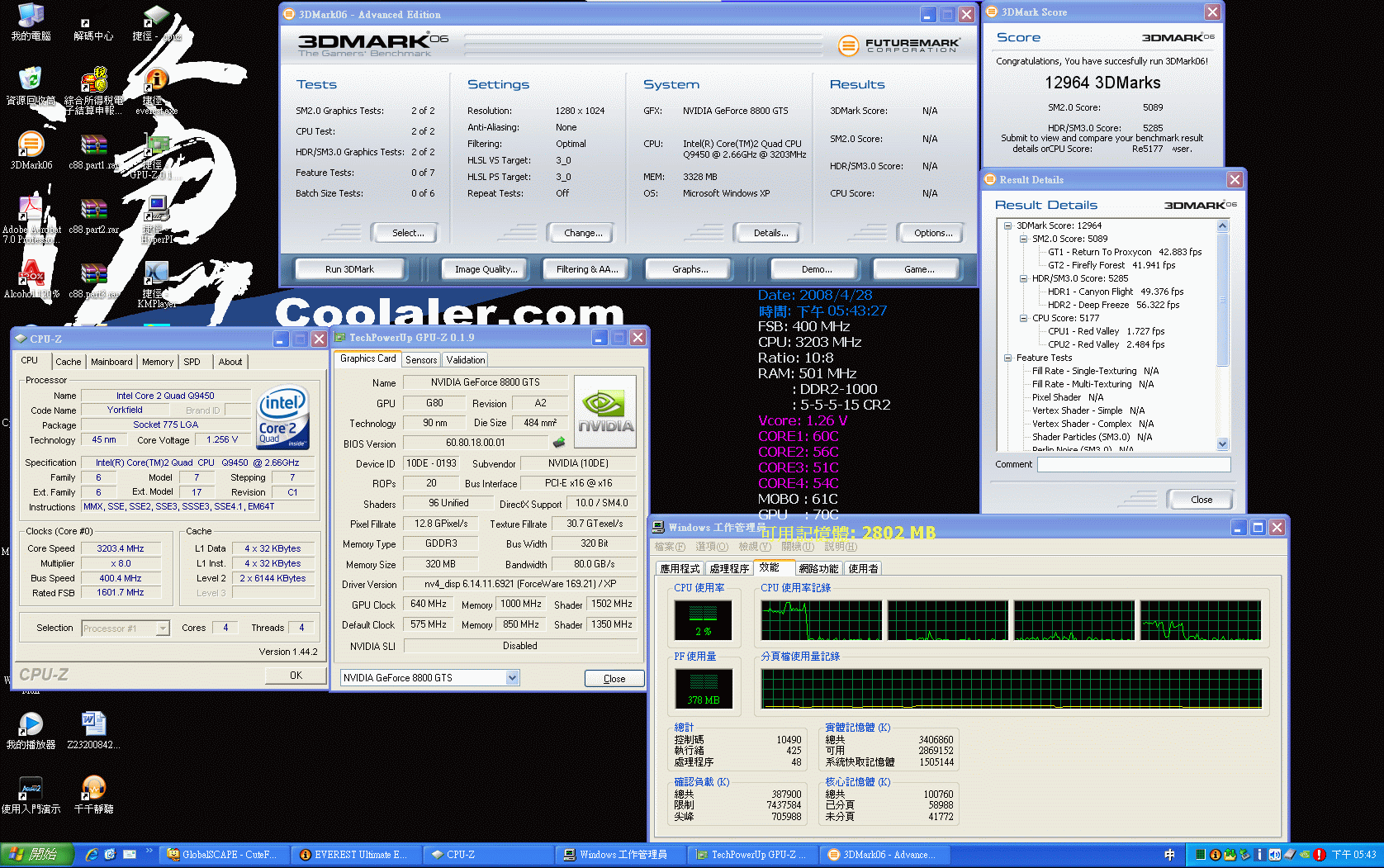Open the Adobe Acrobat 7.0 Professional shortcut

pos(31,219)
